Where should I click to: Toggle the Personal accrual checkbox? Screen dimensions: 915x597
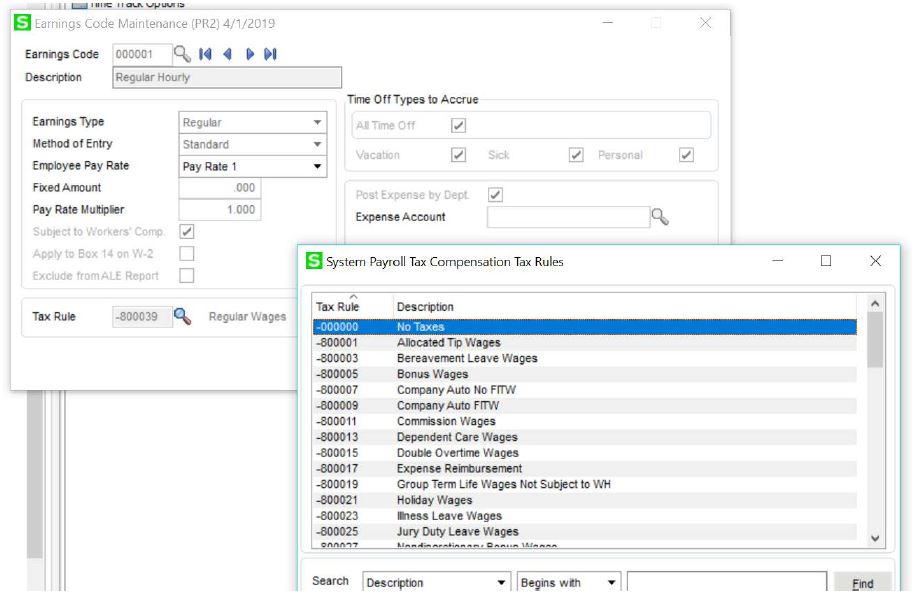coord(686,155)
